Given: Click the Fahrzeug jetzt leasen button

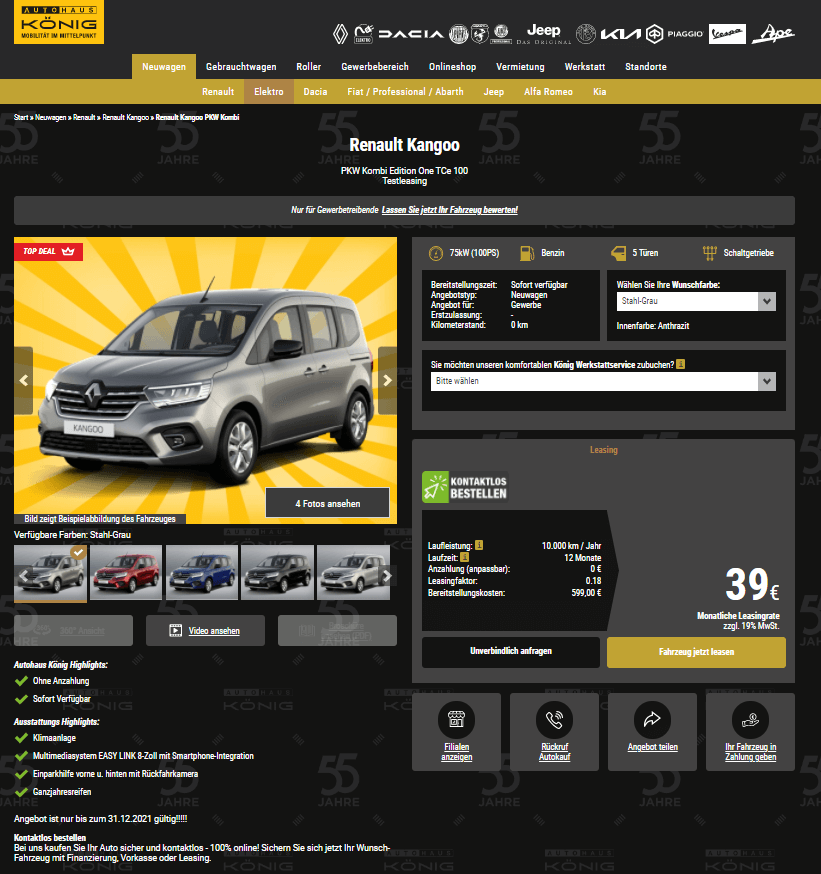Looking at the screenshot, I should coord(696,652).
